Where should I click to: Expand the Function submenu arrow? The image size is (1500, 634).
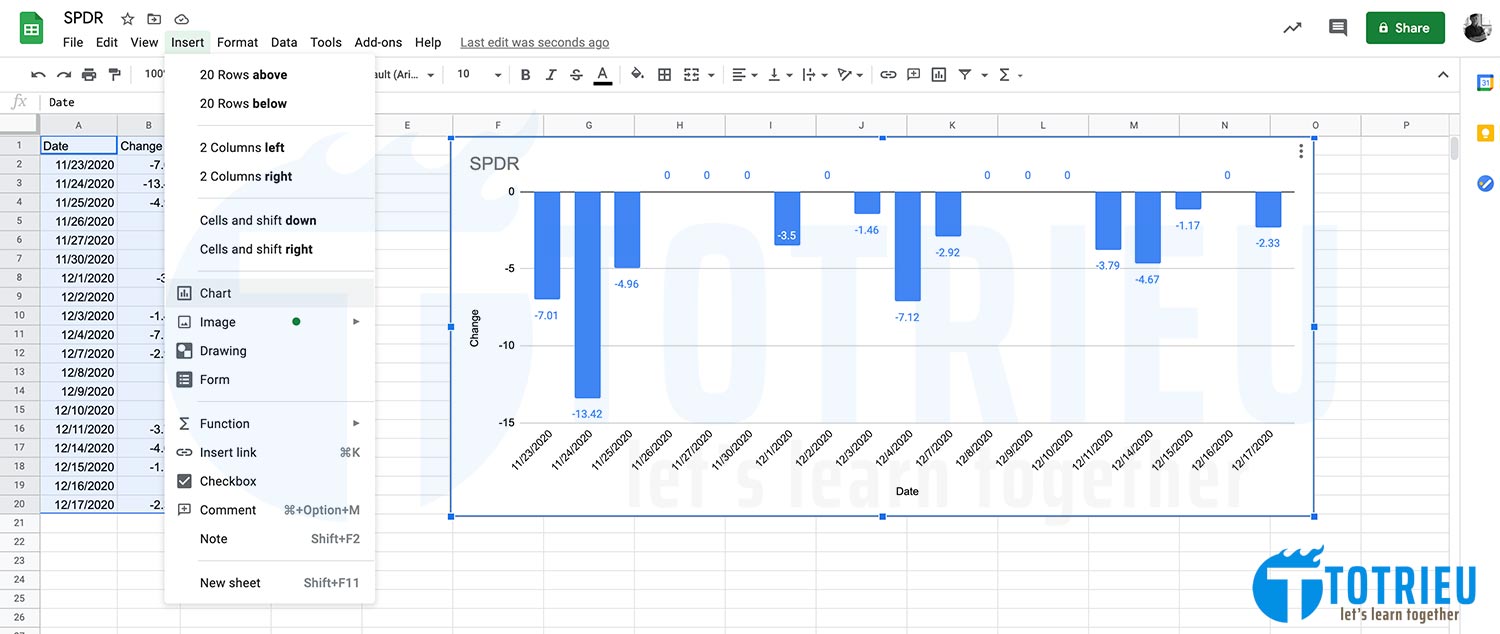click(356, 424)
